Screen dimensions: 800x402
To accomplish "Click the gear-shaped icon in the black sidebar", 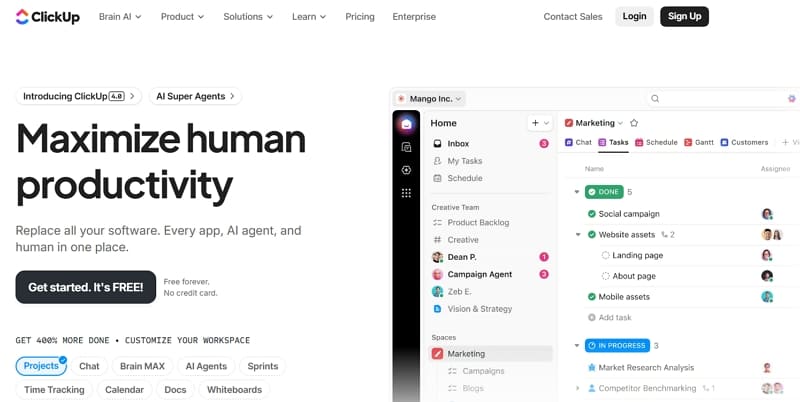I will pos(406,170).
